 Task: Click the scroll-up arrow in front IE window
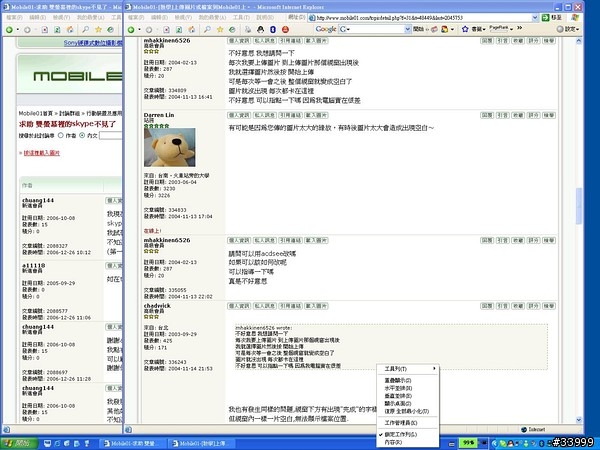pos(579,40)
